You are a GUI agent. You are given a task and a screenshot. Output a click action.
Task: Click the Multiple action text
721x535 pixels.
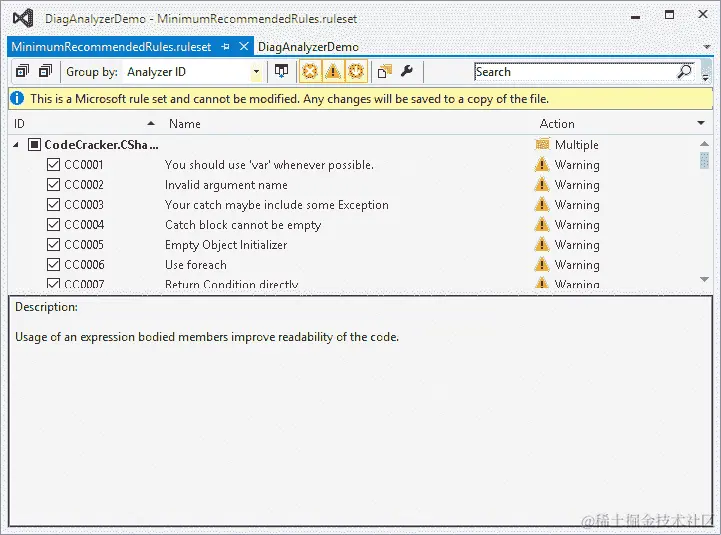point(577,144)
